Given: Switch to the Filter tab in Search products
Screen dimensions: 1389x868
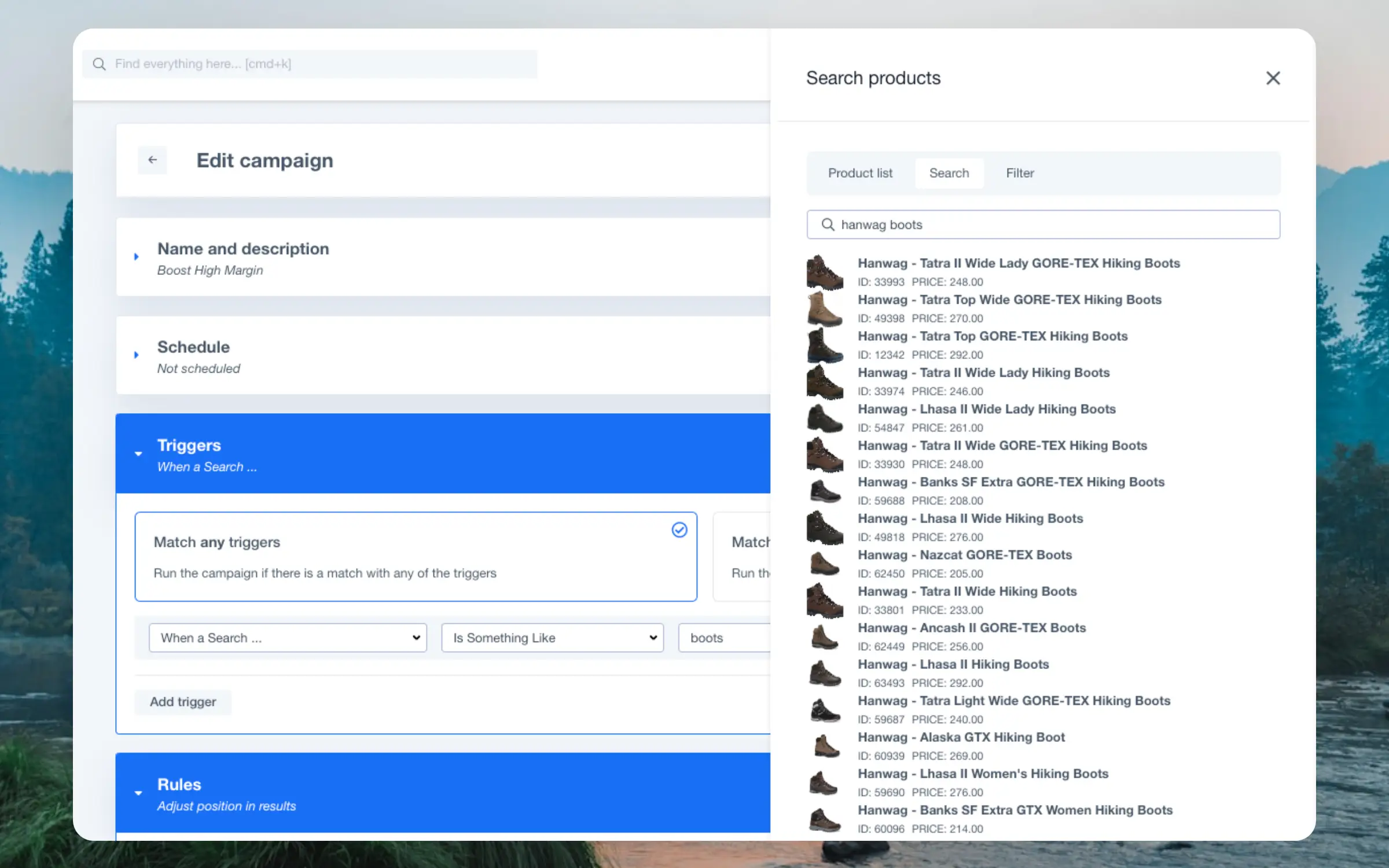Looking at the screenshot, I should tap(1019, 172).
